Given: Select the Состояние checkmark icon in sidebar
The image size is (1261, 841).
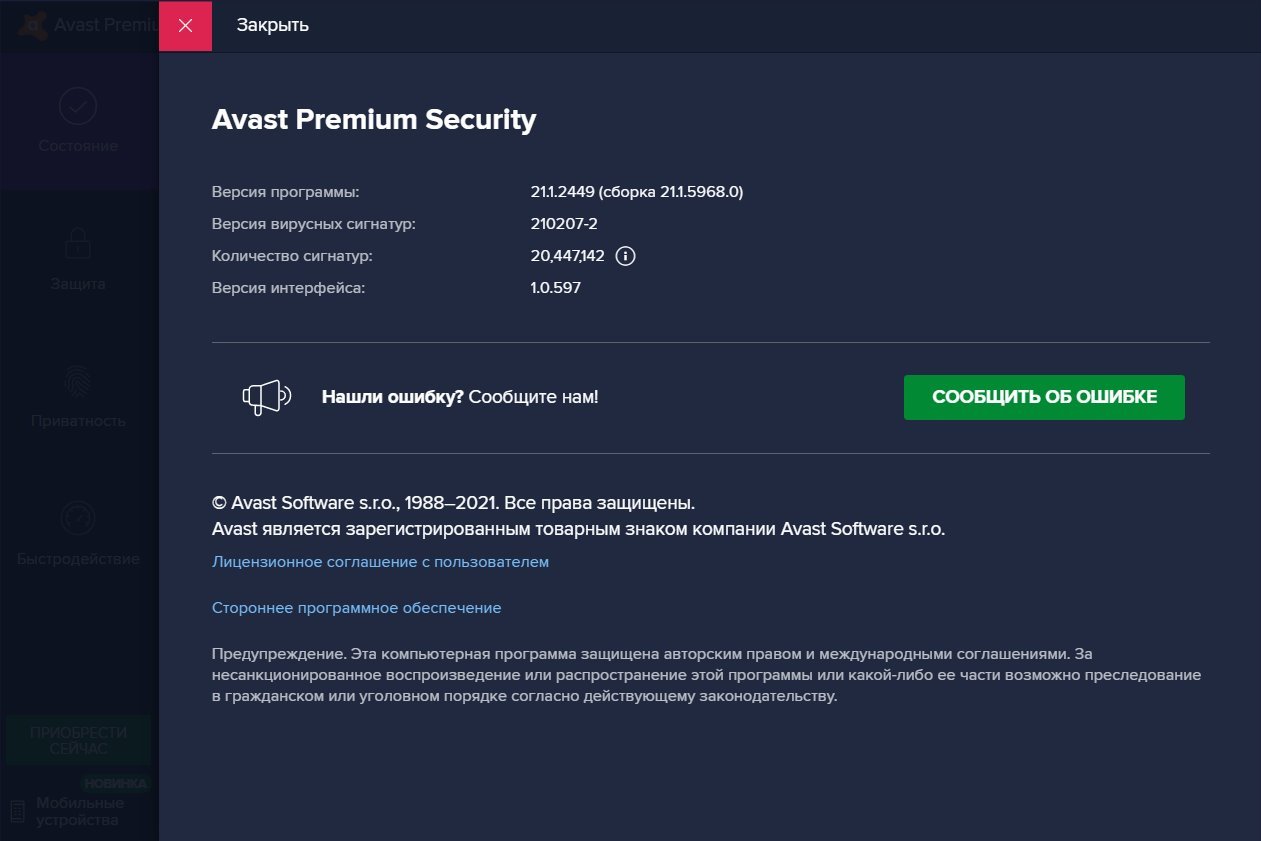Looking at the screenshot, I should (x=78, y=106).
